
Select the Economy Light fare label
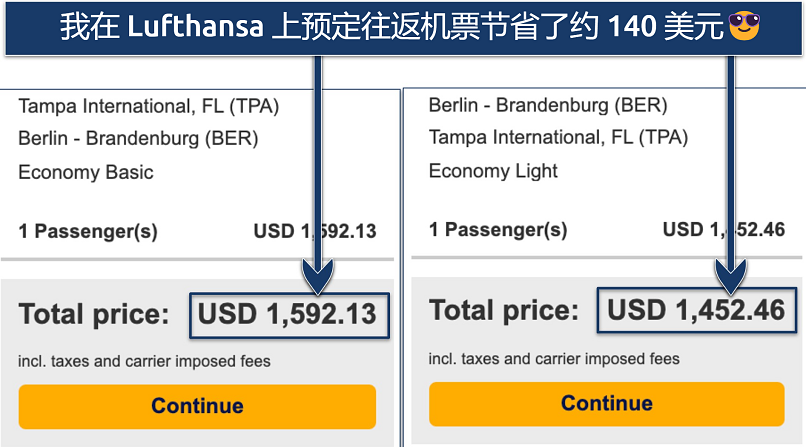(x=493, y=171)
